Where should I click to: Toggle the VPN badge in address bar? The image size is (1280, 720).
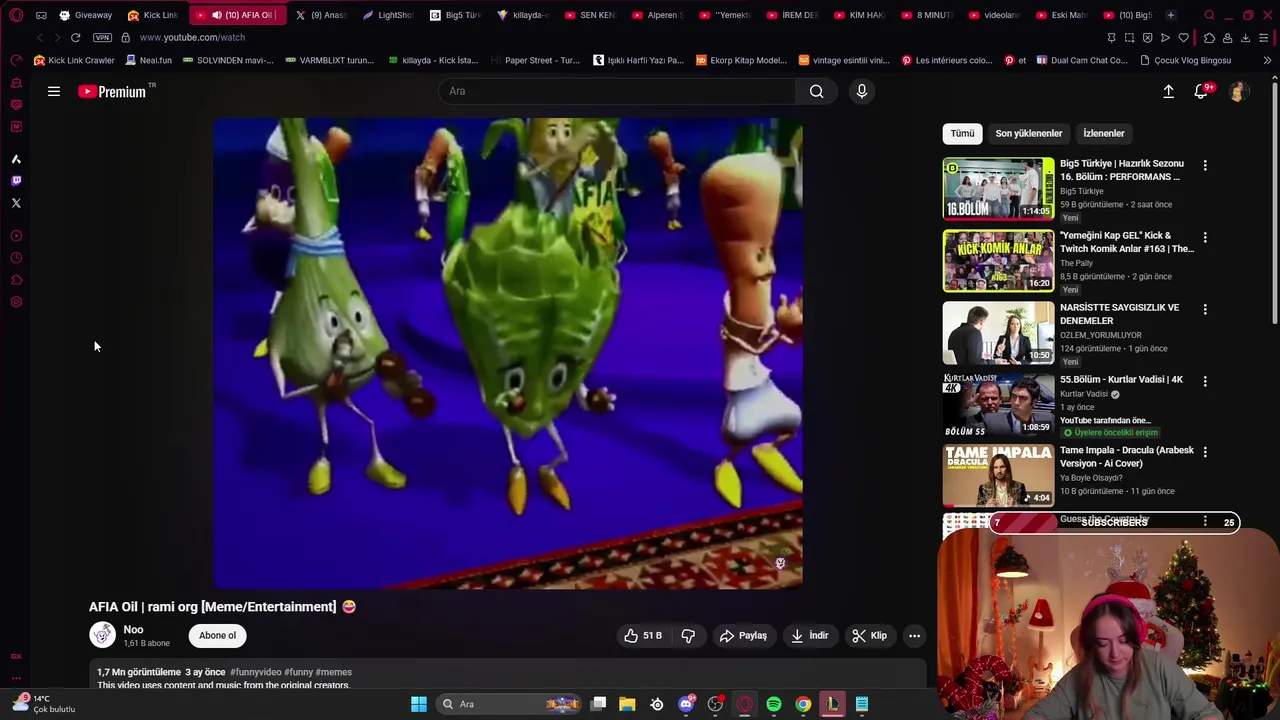click(102, 37)
